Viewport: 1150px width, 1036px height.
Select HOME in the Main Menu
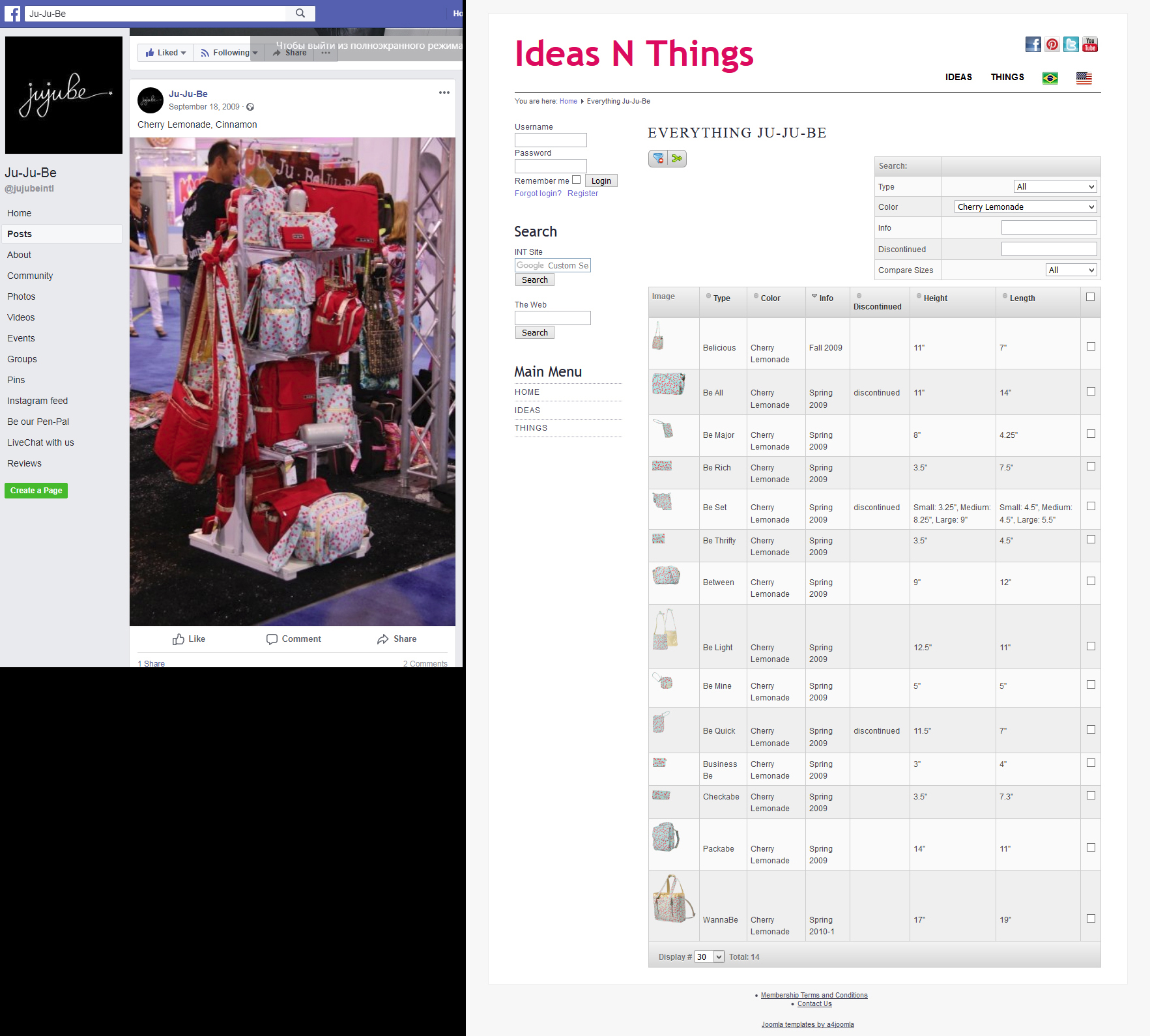527,392
